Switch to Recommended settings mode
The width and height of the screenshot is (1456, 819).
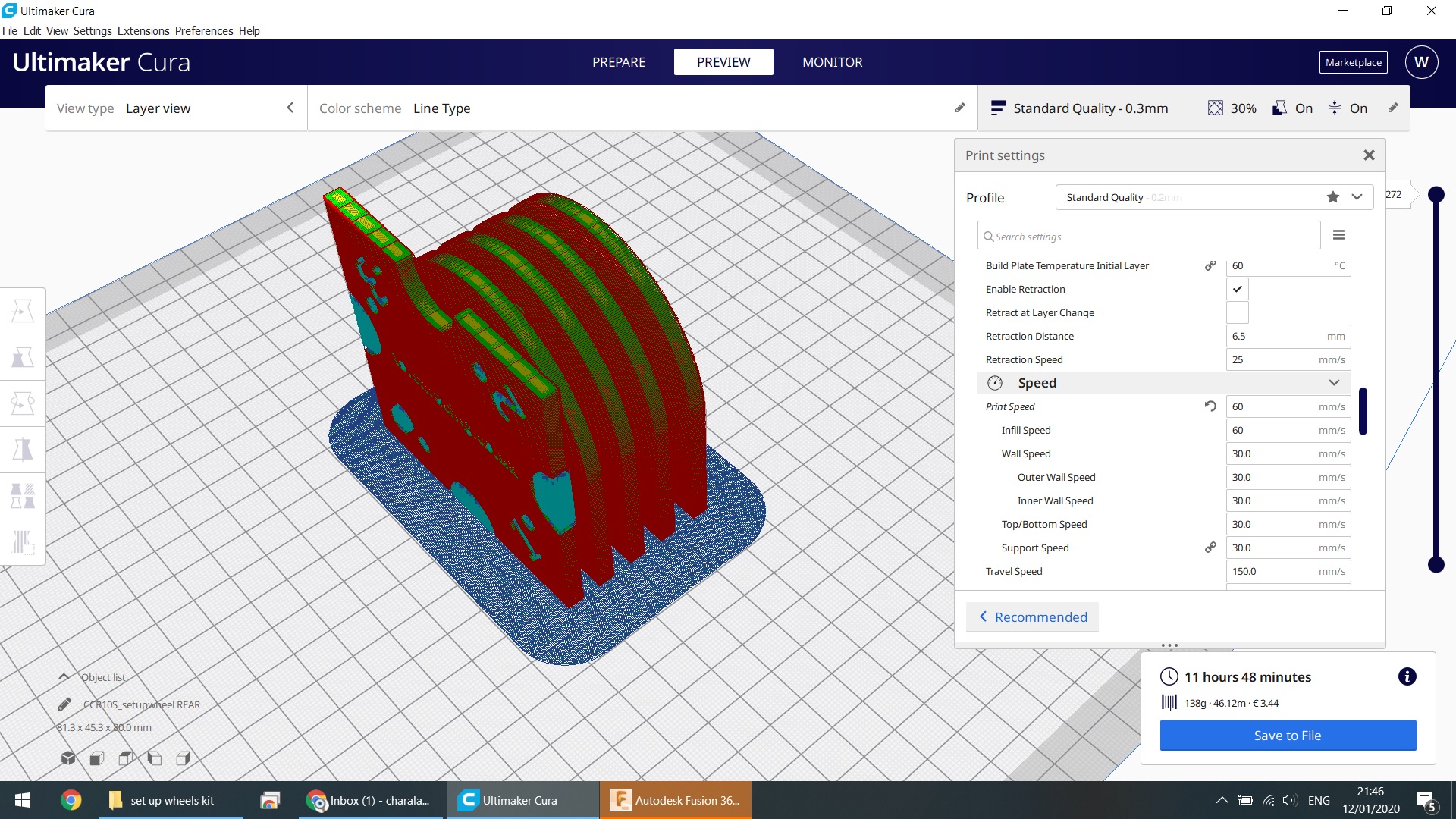tap(1033, 617)
